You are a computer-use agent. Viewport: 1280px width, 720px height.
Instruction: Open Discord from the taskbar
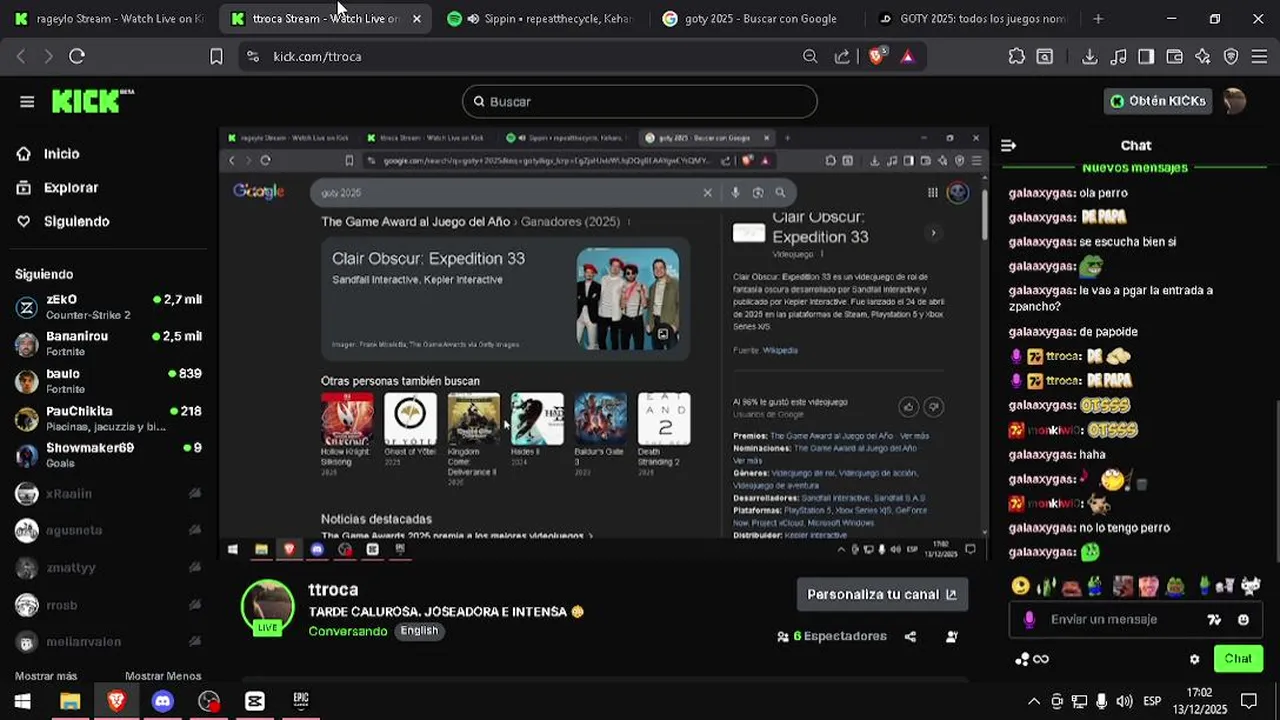[162, 701]
